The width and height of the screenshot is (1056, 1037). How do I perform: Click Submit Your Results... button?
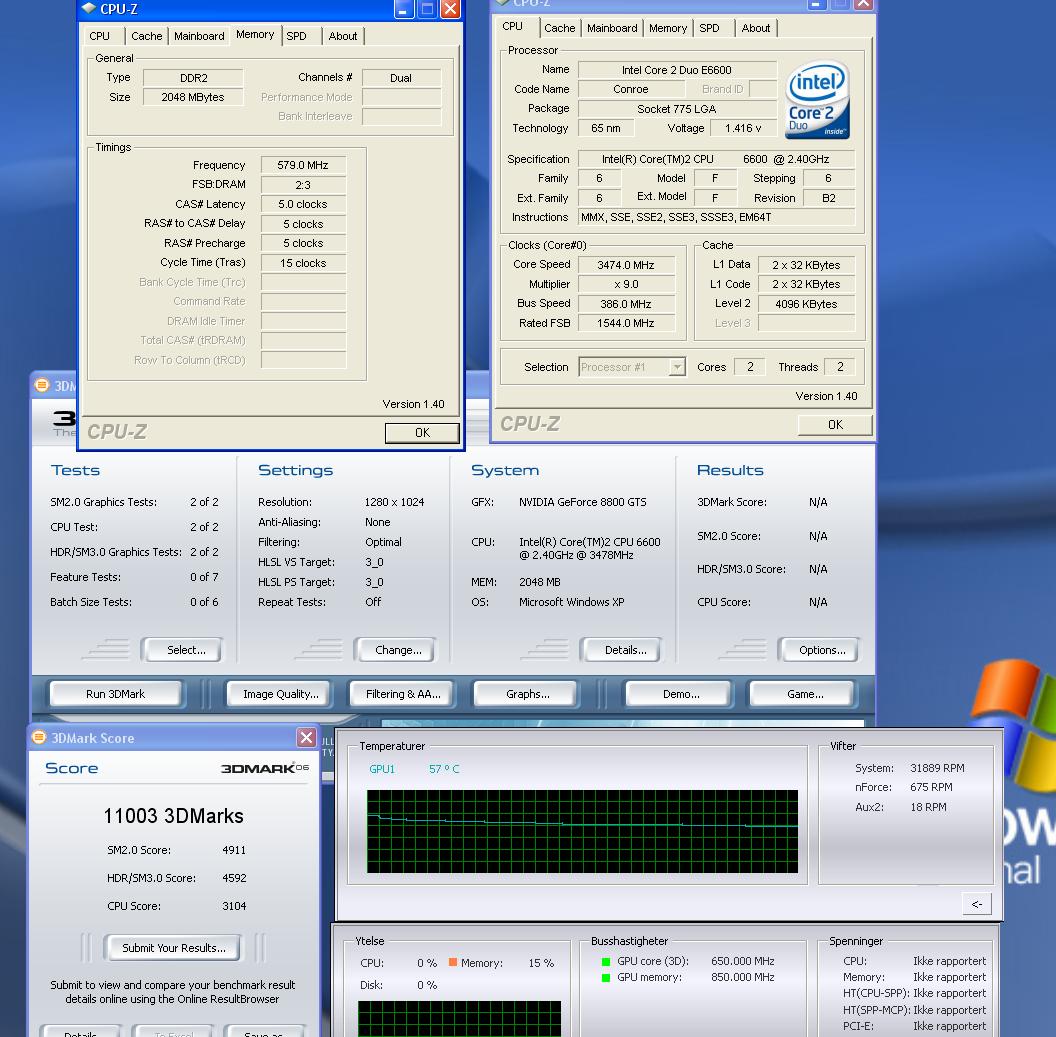click(174, 948)
